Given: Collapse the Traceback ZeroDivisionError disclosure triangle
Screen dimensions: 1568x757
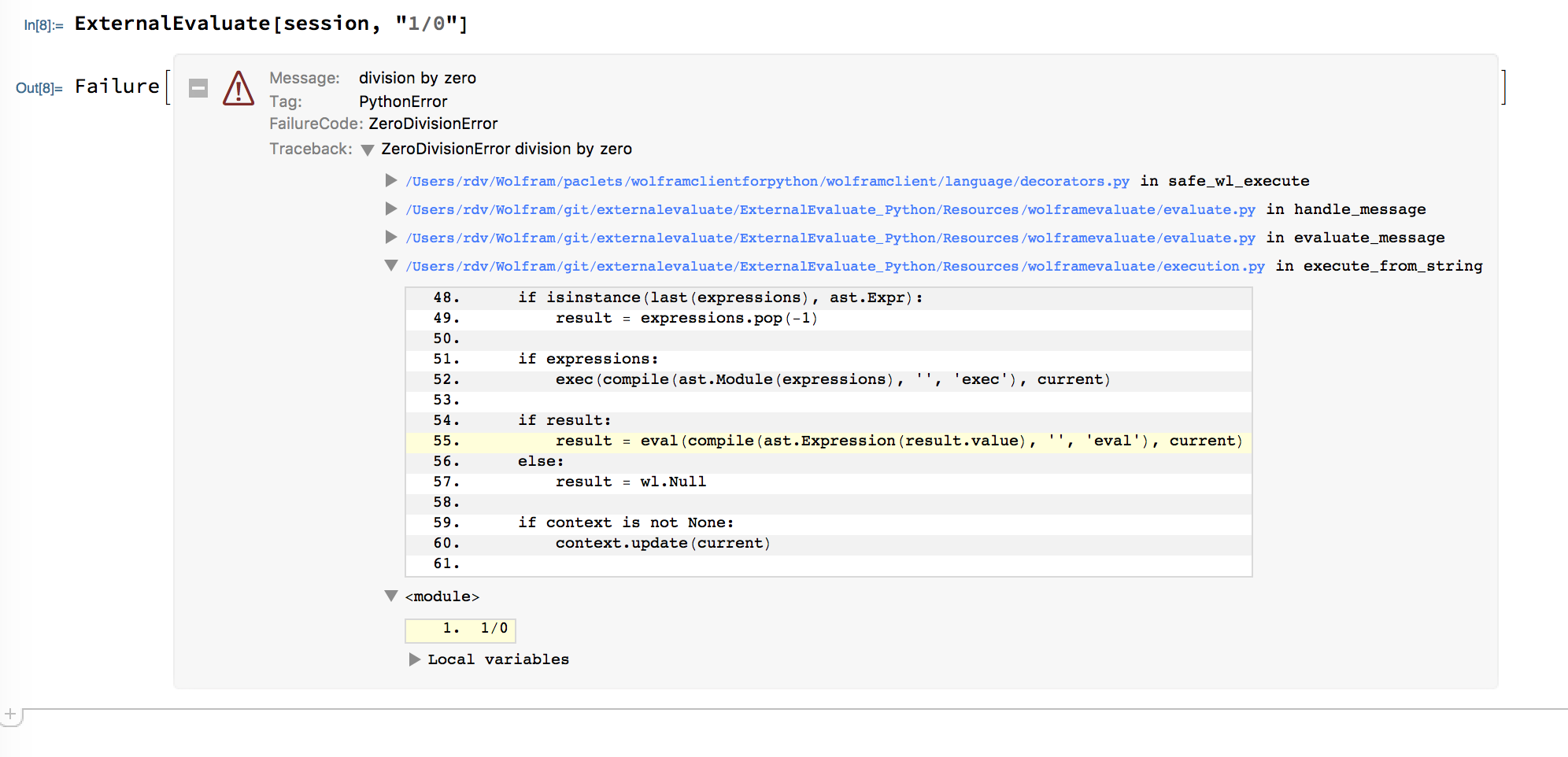Looking at the screenshot, I should pos(367,150).
